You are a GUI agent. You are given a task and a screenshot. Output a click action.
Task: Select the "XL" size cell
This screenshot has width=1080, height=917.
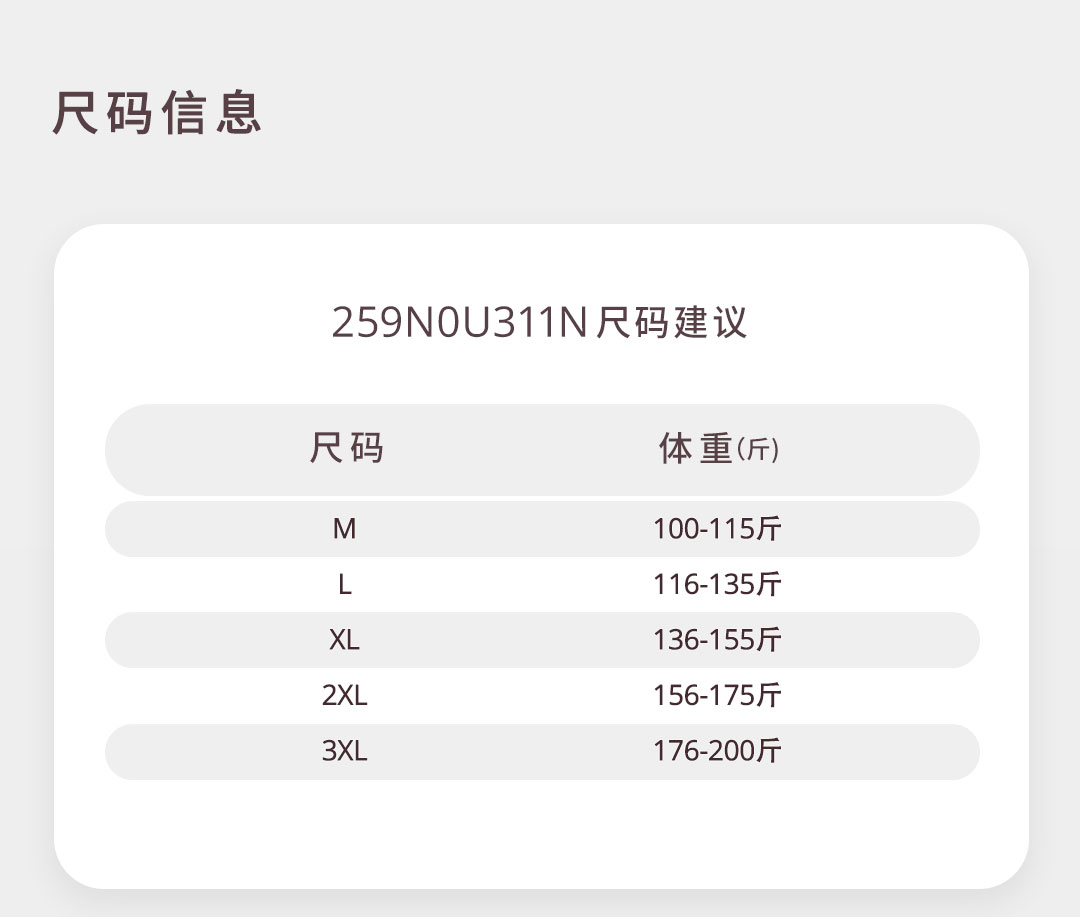[x=344, y=640]
